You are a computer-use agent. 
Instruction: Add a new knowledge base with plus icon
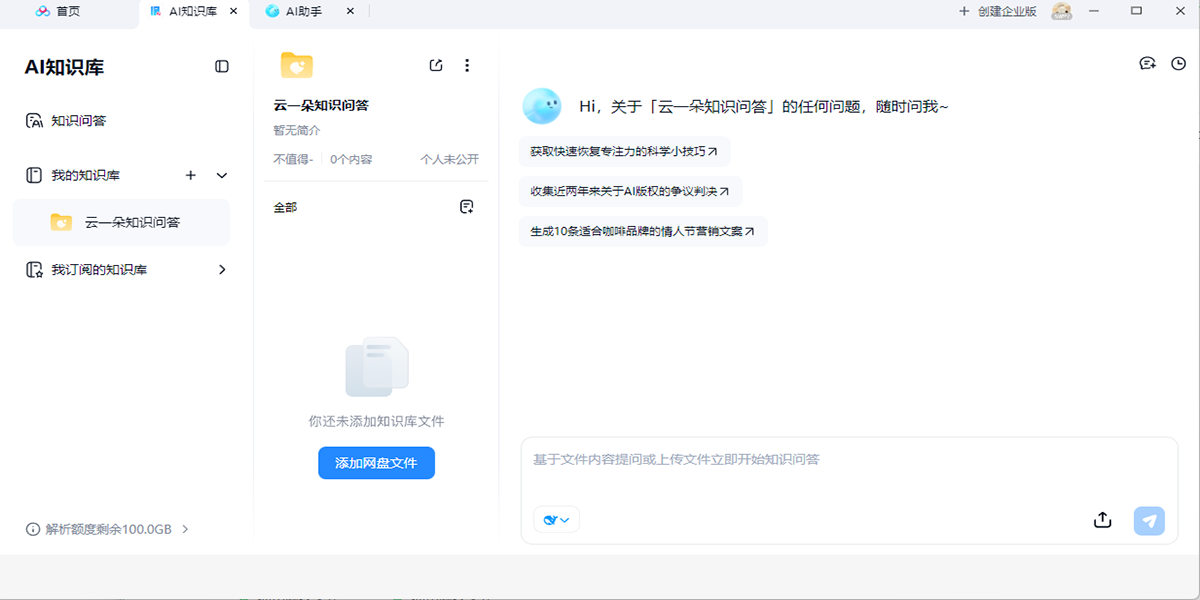click(191, 175)
